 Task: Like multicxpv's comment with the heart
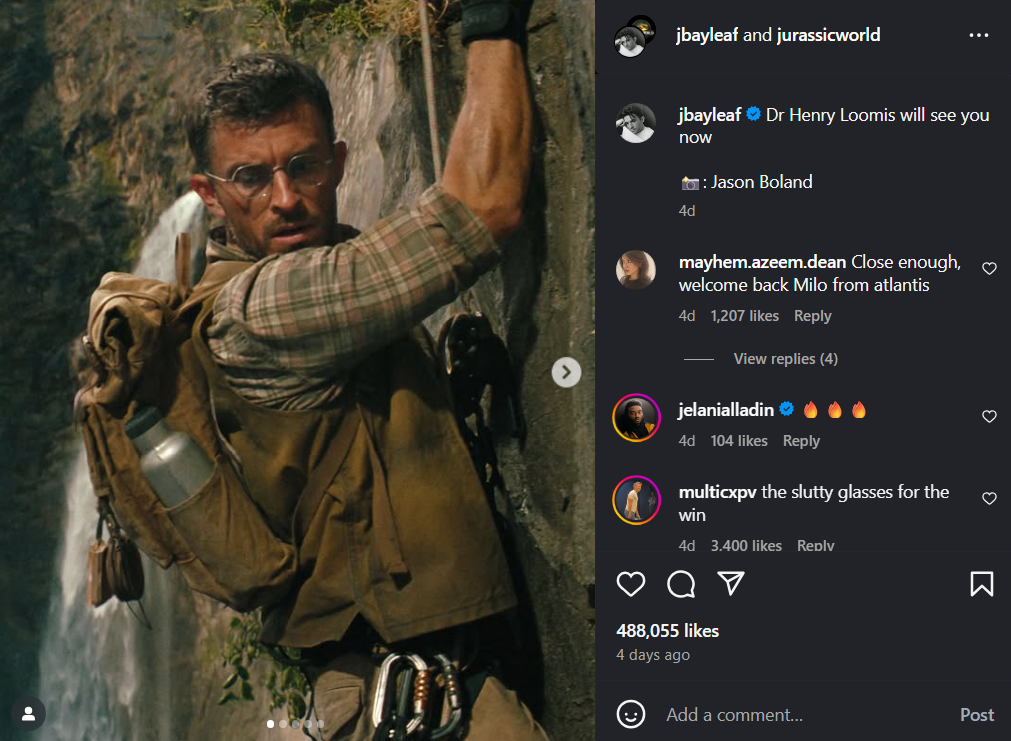tap(989, 499)
